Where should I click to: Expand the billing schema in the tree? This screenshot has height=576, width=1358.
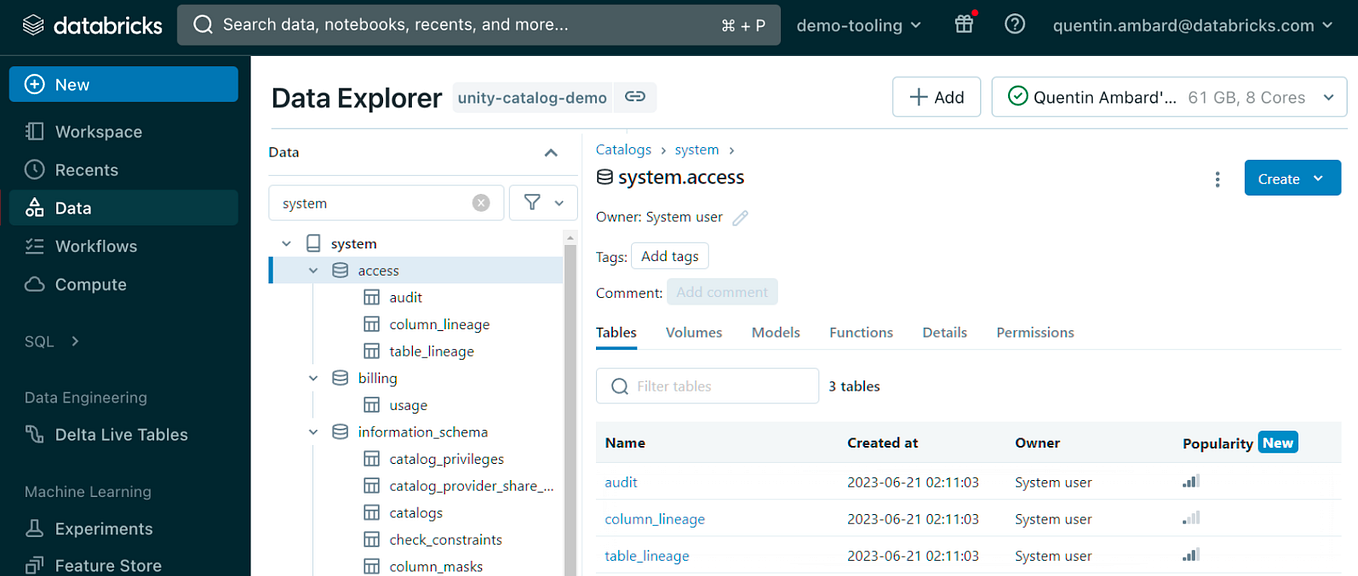pos(313,378)
